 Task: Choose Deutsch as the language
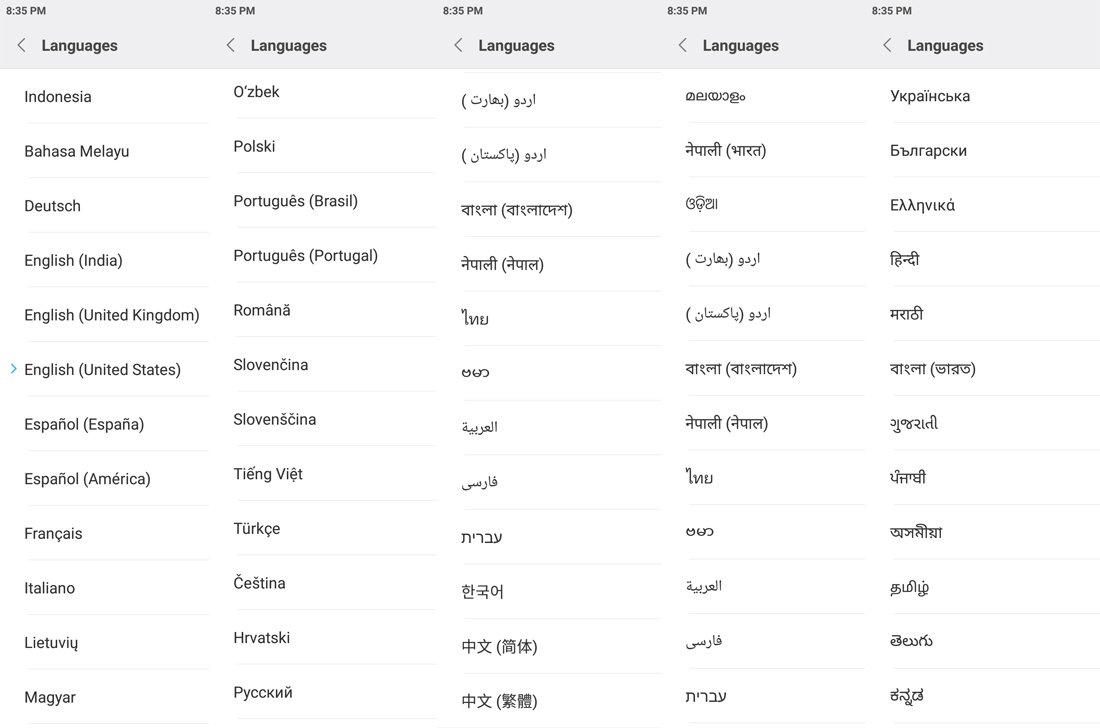coord(52,205)
